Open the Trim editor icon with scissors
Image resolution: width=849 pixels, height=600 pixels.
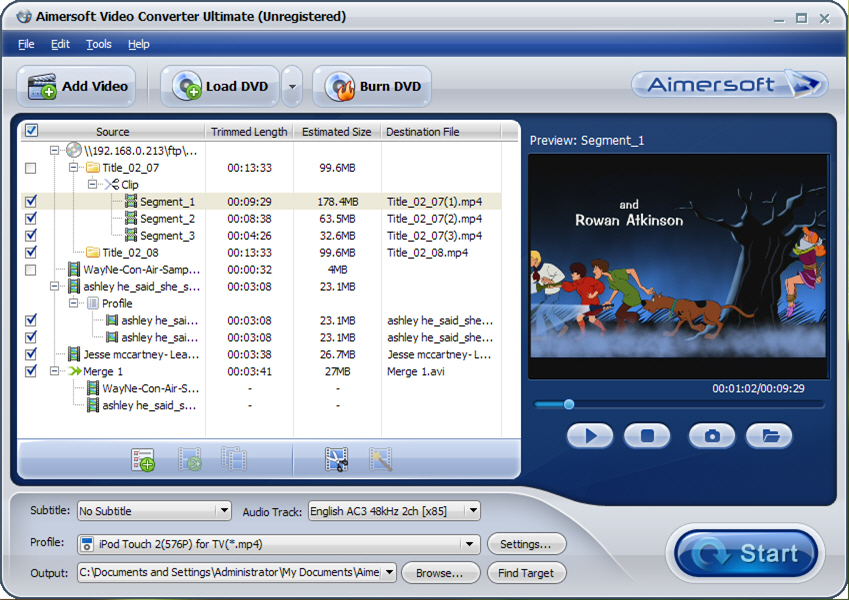pos(335,459)
